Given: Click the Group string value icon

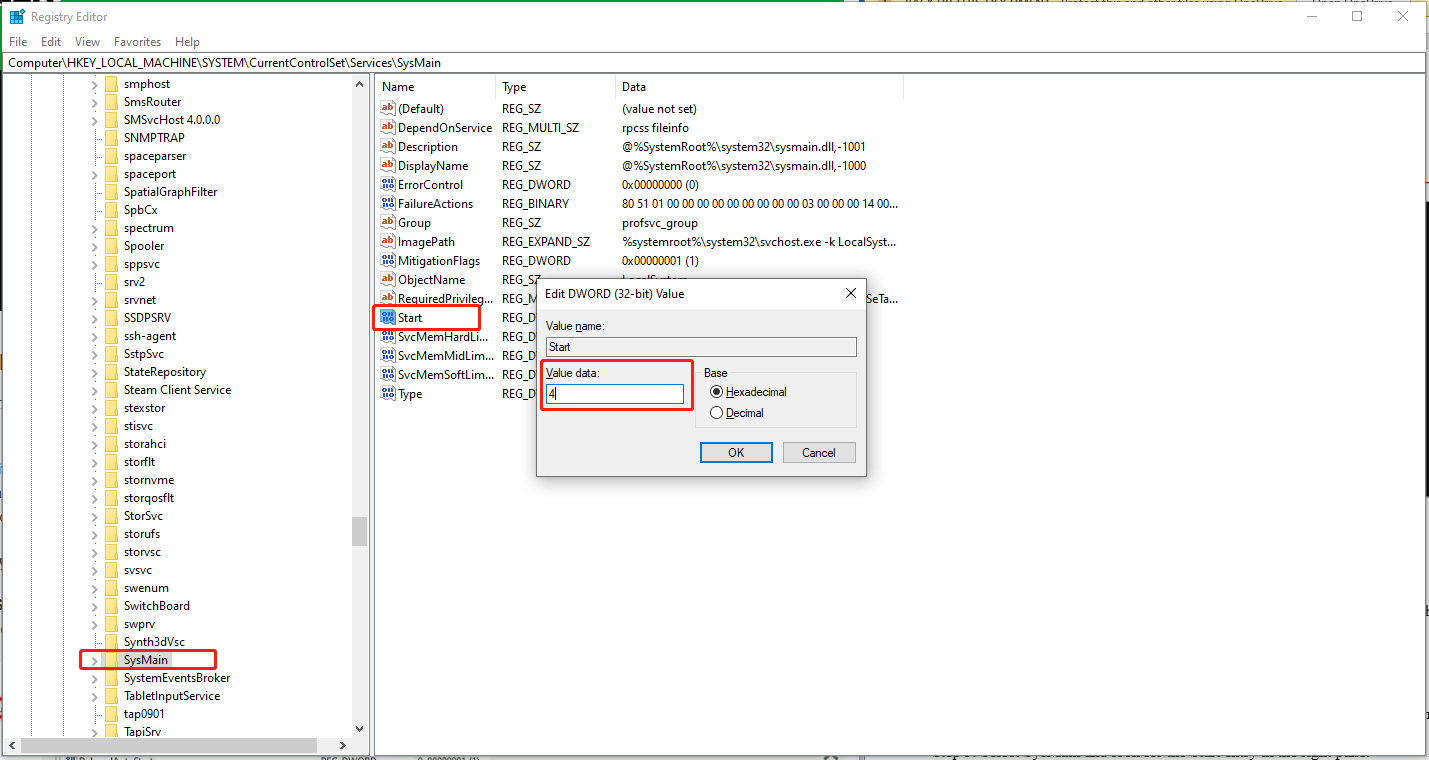Looking at the screenshot, I should pos(389,222).
